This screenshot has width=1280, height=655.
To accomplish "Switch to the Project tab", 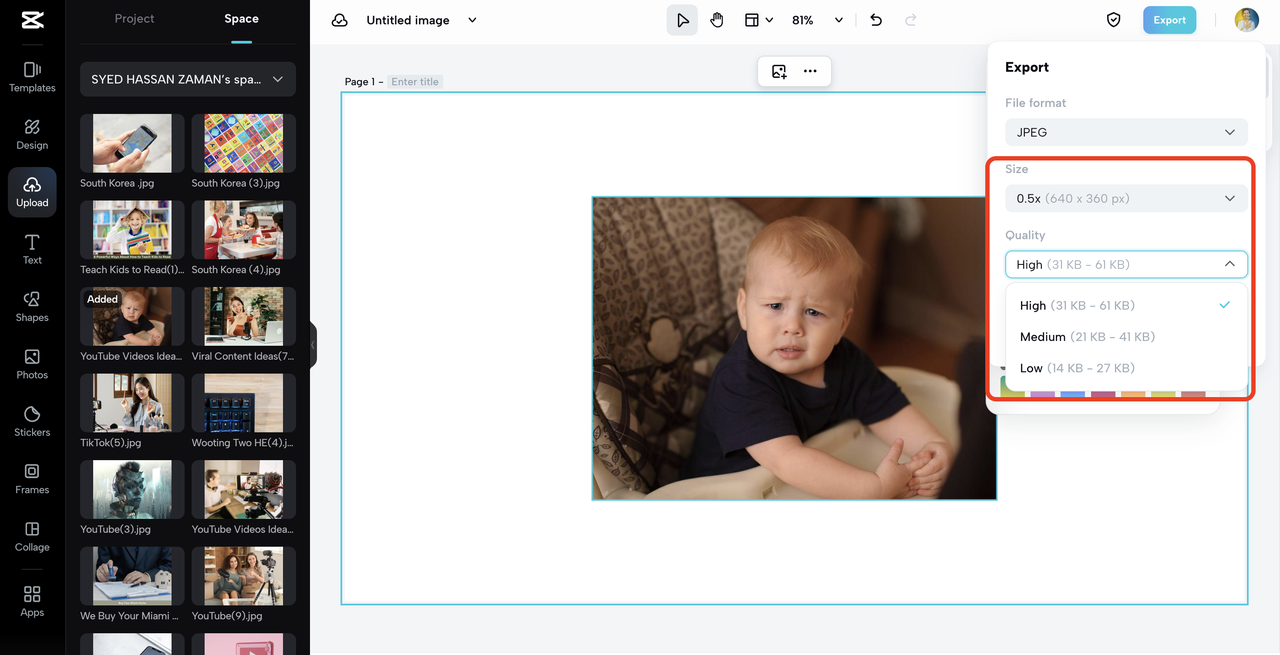I will pos(134,19).
